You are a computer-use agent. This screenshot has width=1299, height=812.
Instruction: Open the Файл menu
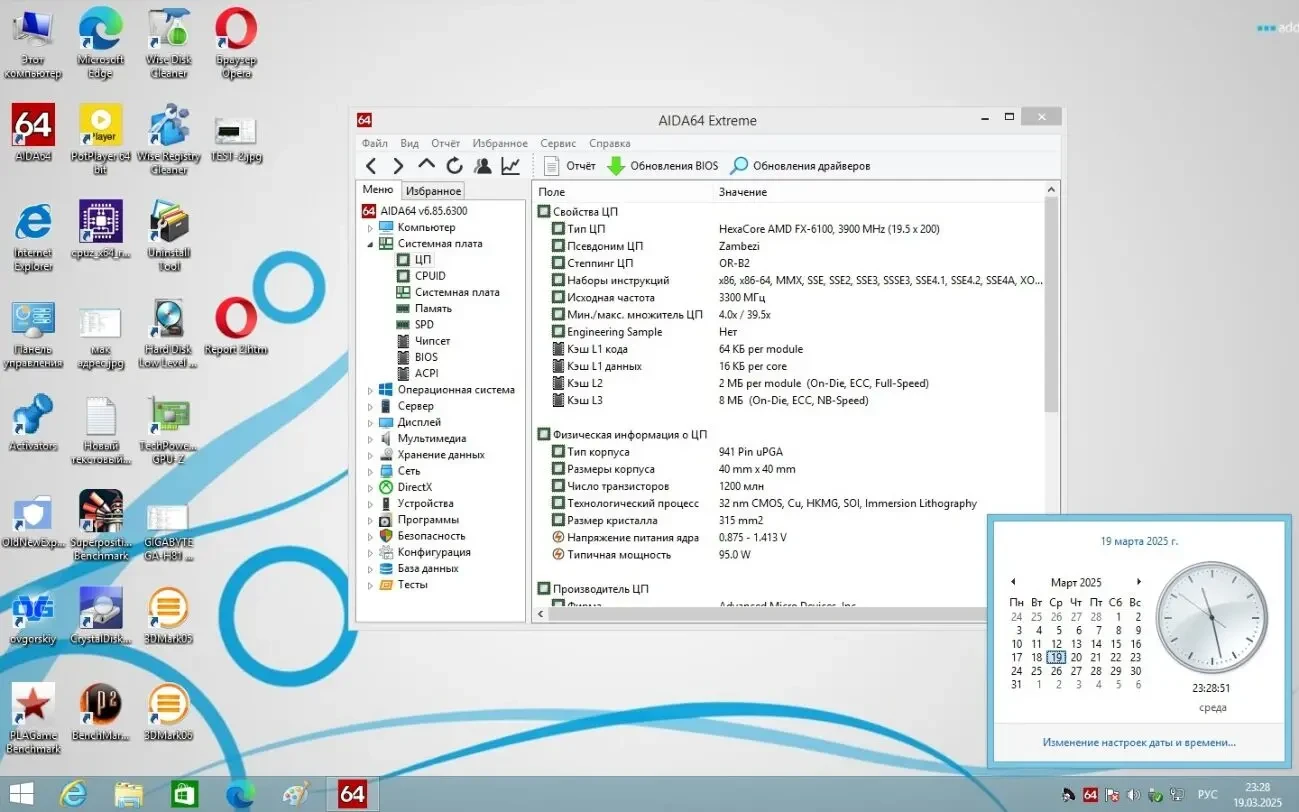coord(375,143)
